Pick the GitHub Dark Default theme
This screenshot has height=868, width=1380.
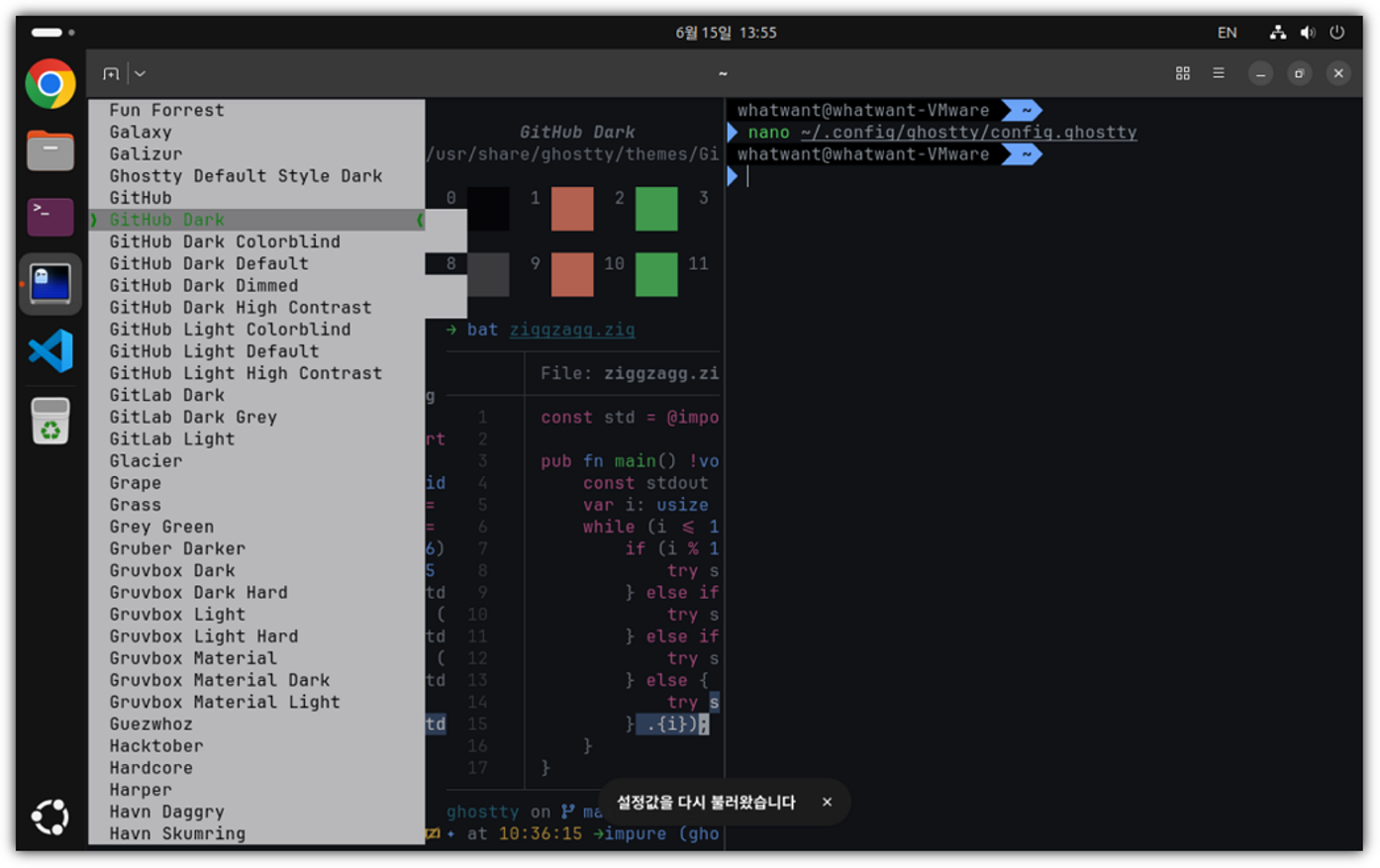tap(256, 263)
